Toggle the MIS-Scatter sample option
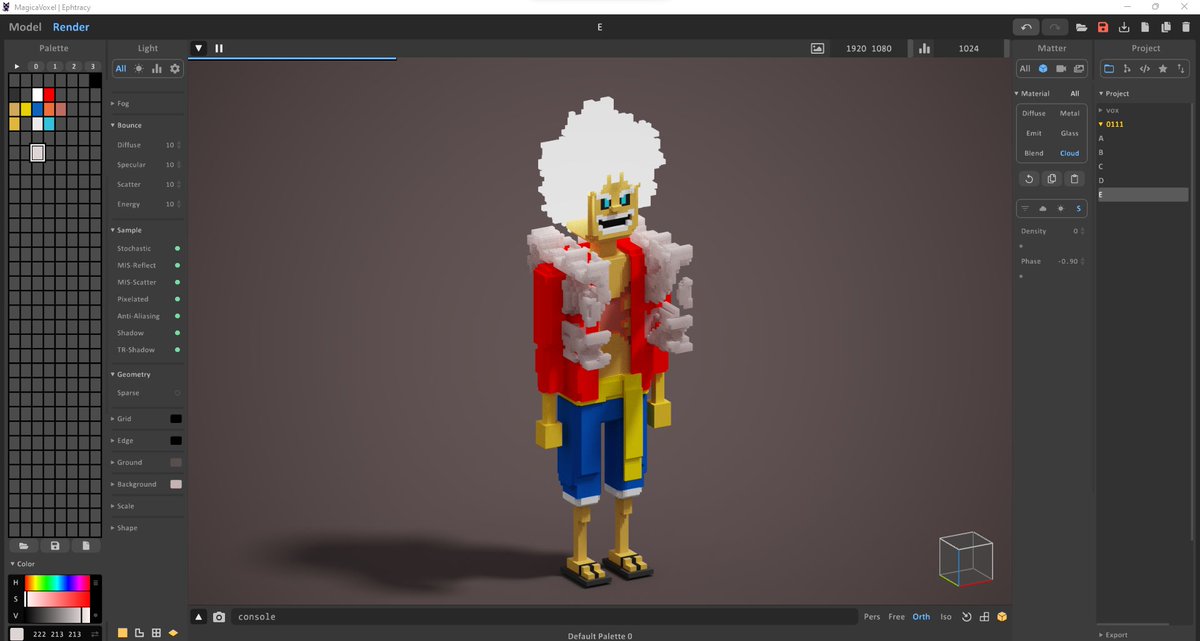1200x641 pixels. tap(178, 282)
